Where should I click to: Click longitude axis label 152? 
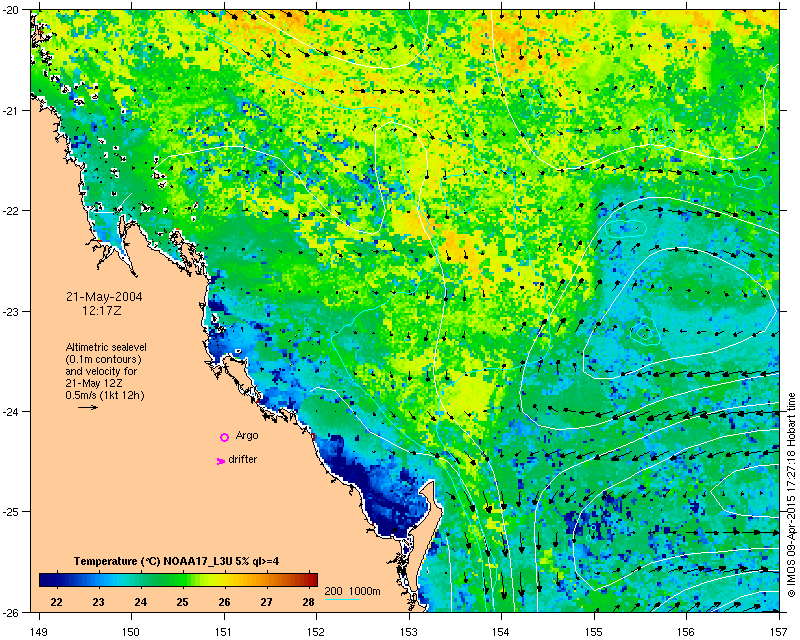[316, 632]
